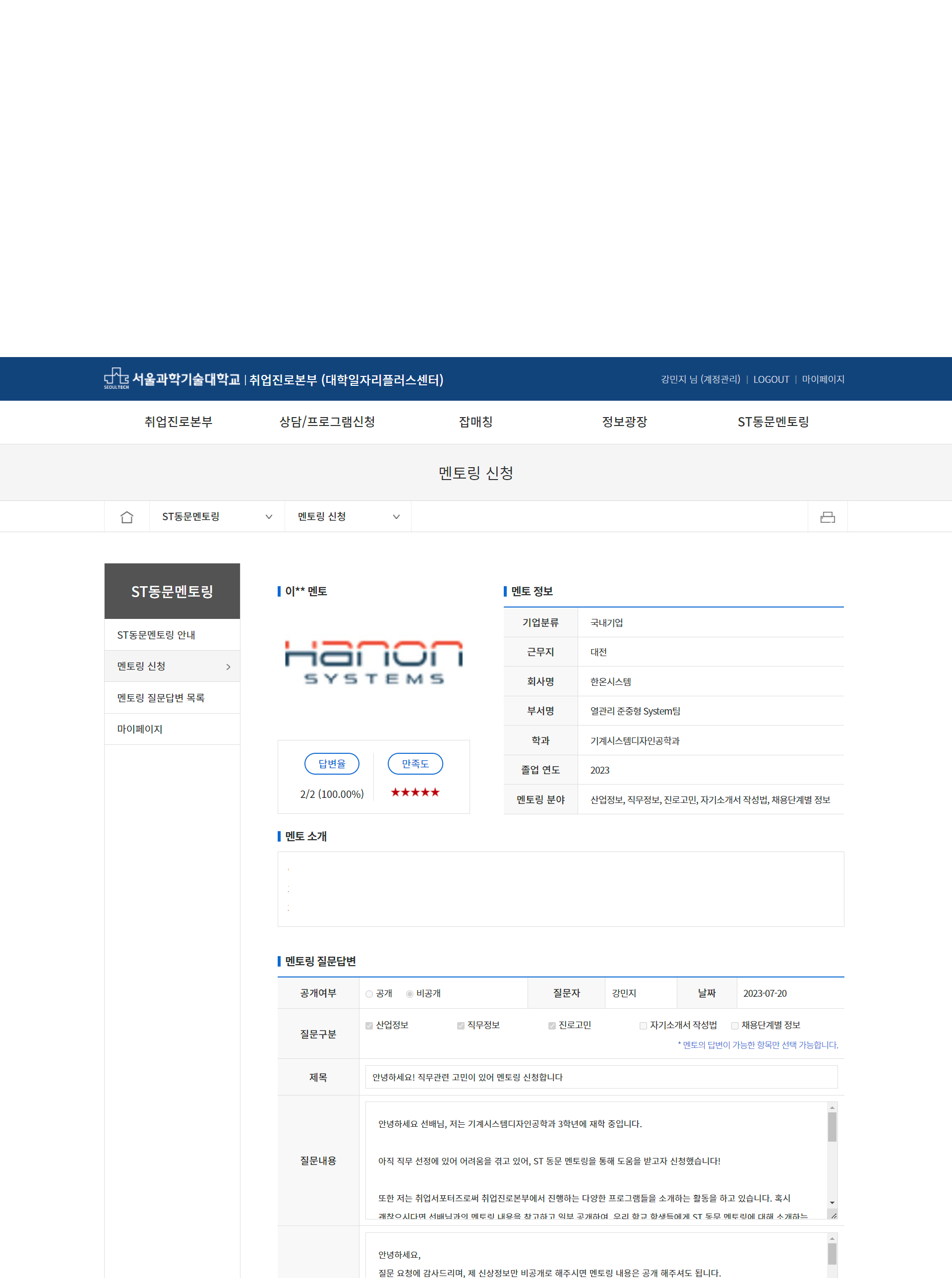Open 마이페이지 link in top header
The image size is (952, 1278).
pyautogui.click(x=823, y=379)
